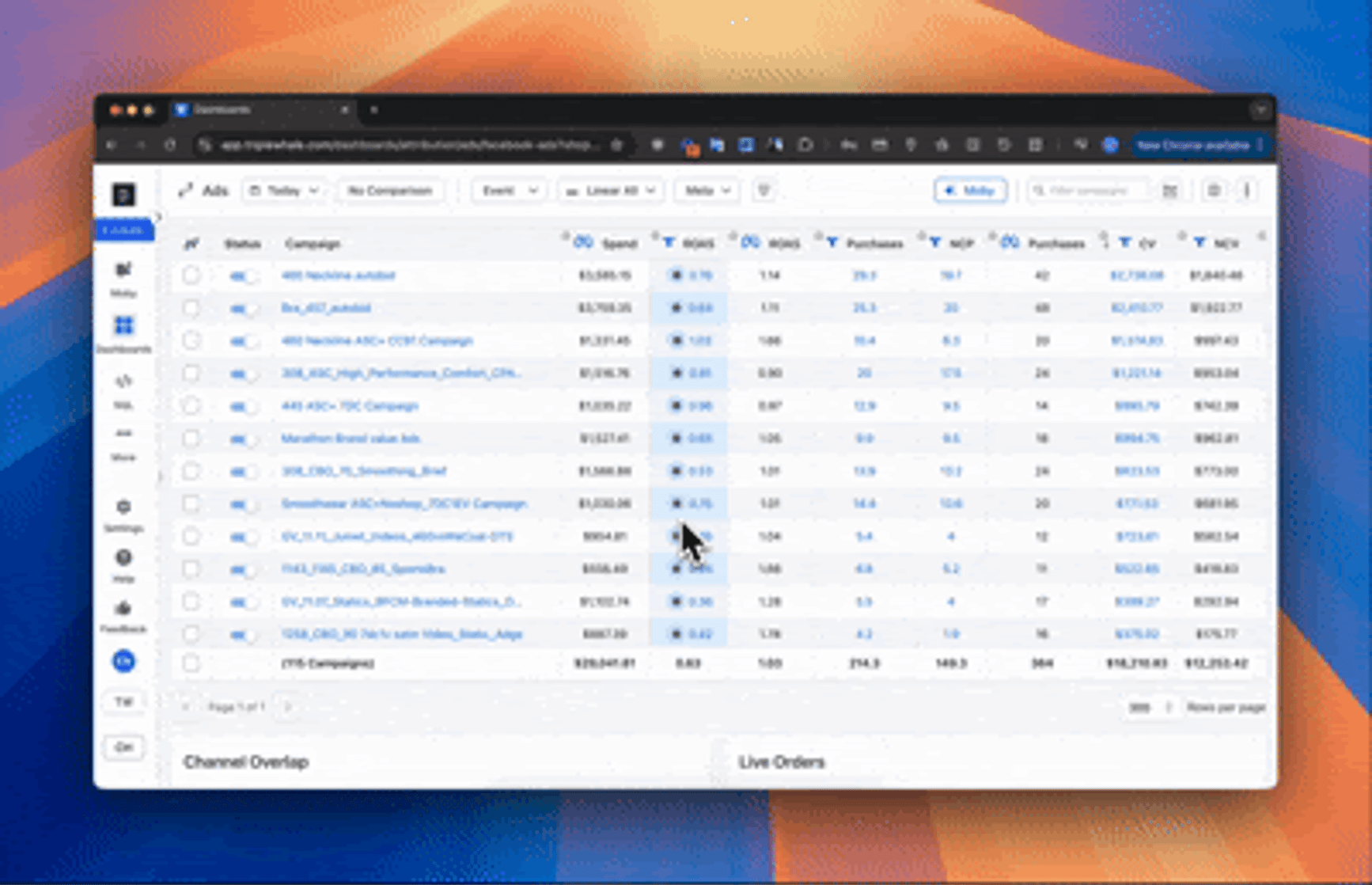Click the filter funnel icon beside Meta
The image size is (1372, 885).
764,190
